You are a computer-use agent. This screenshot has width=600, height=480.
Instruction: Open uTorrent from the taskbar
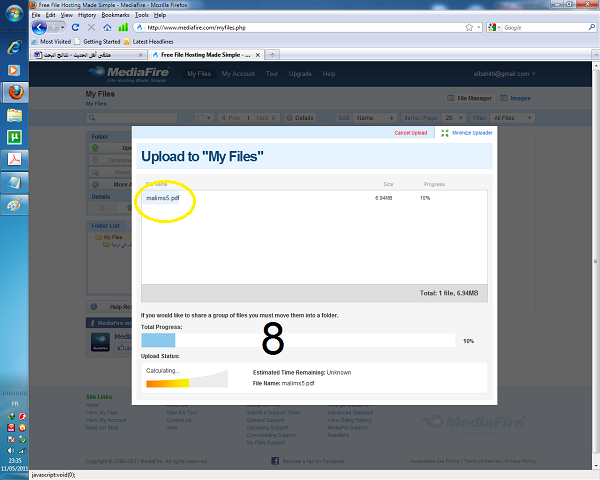click(x=14, y=137)
